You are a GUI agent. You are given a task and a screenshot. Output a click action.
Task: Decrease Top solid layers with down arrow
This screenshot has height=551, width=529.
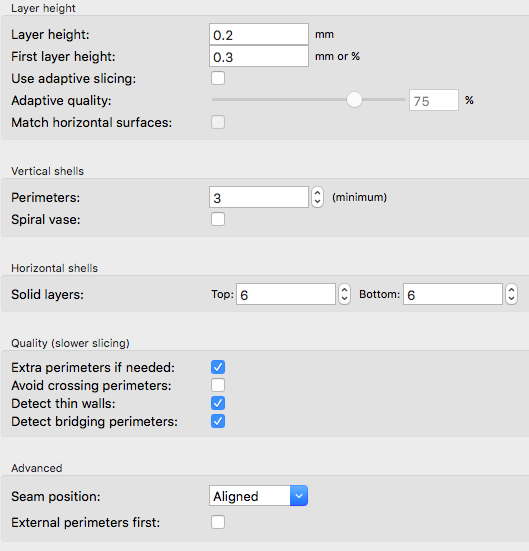(x=344, y=299)
